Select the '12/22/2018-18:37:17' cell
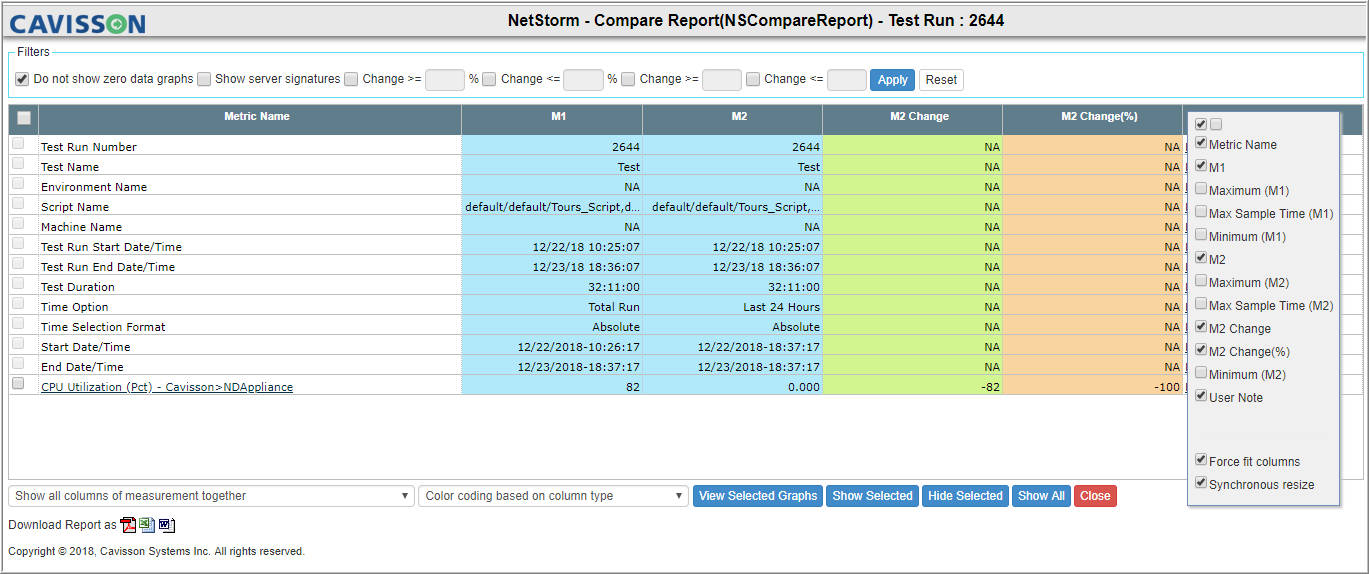1369x574 pixels. [733, 346]
